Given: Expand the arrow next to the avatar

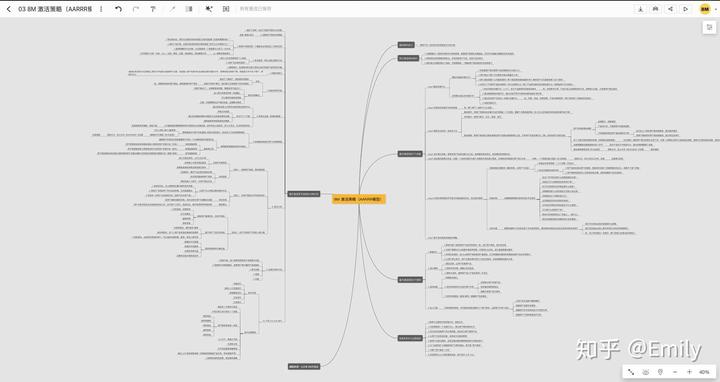Looking at the screenshot, I should coord(715,9).
